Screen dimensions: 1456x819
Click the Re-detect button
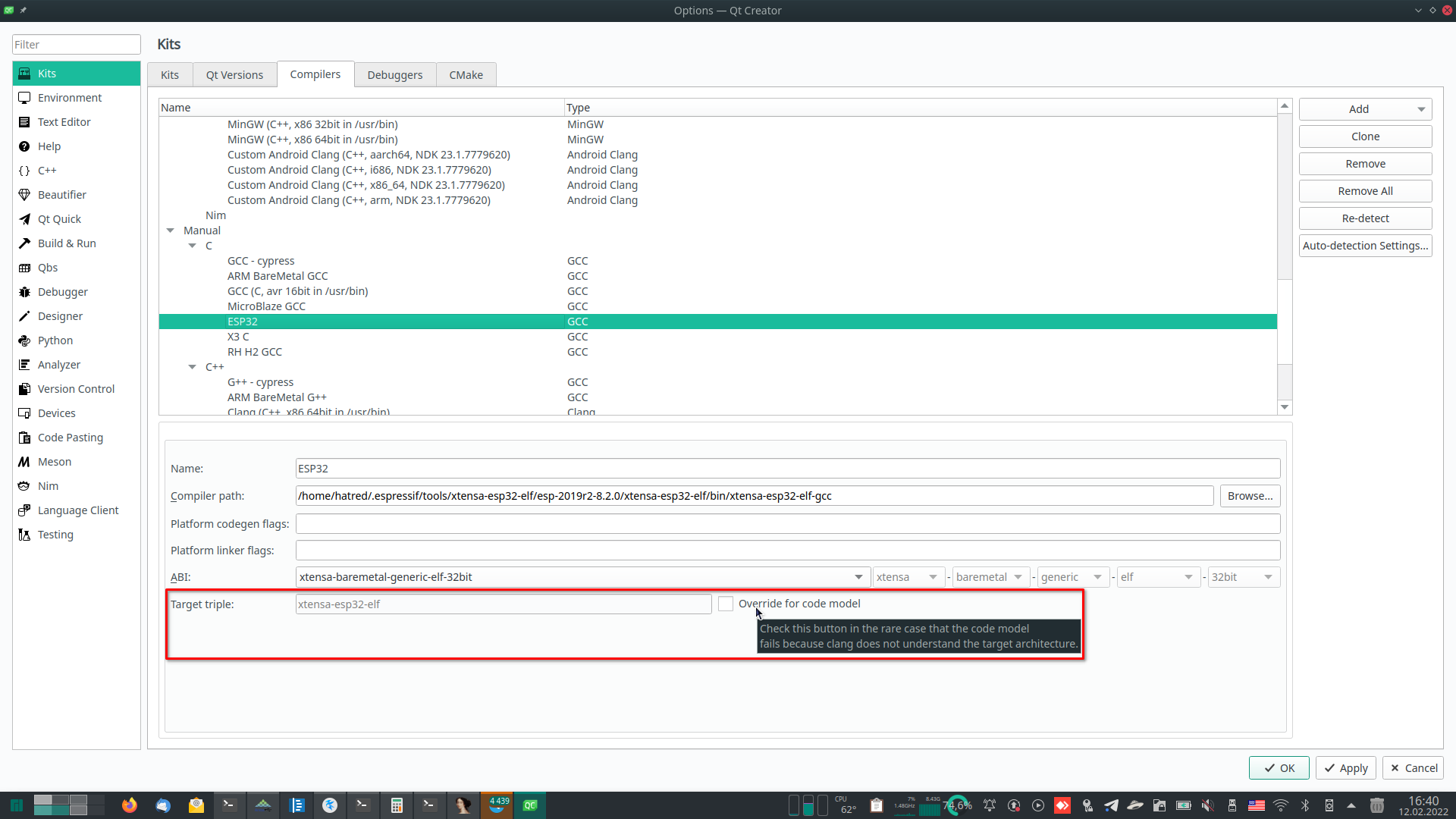coord(1365,218)
